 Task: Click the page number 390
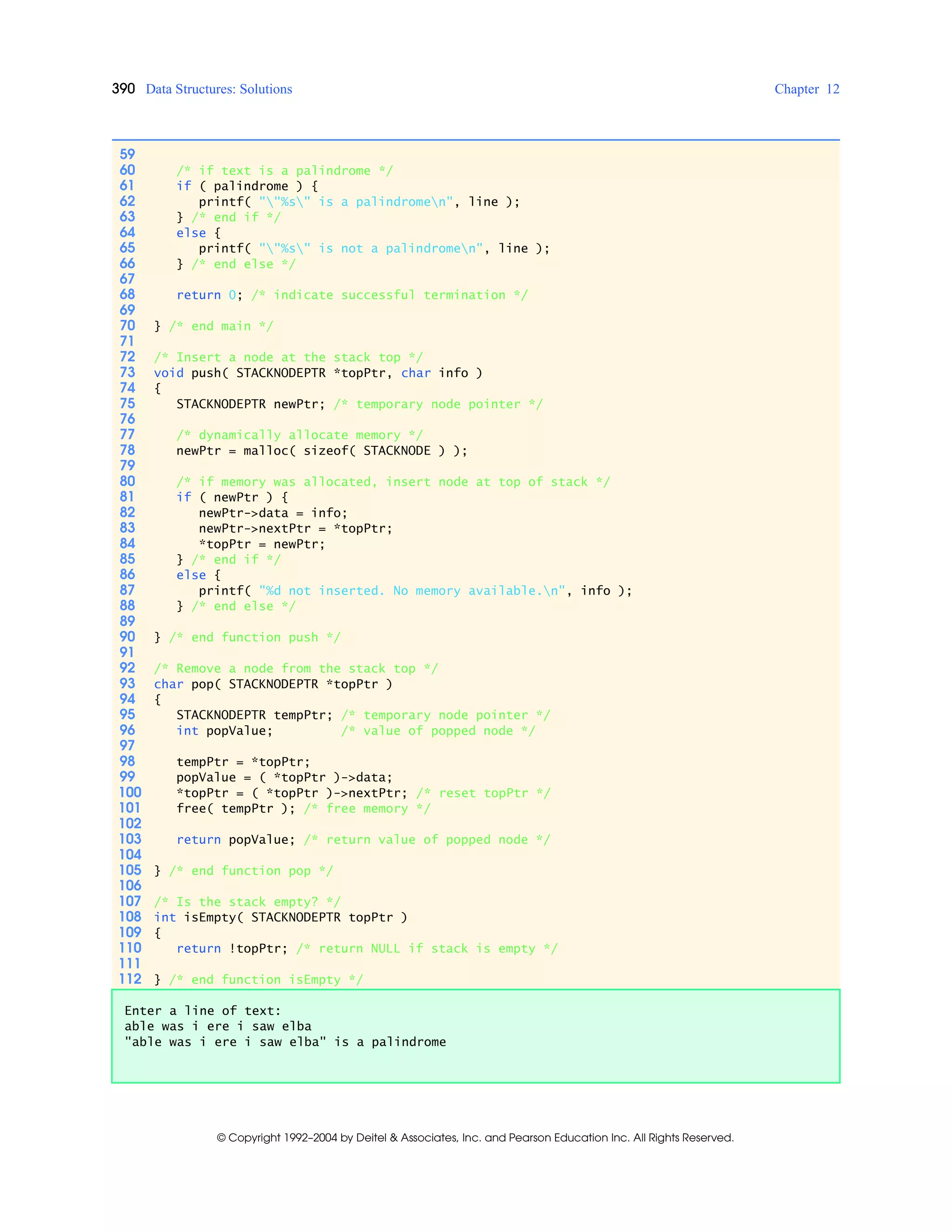[x=124, y=88]
